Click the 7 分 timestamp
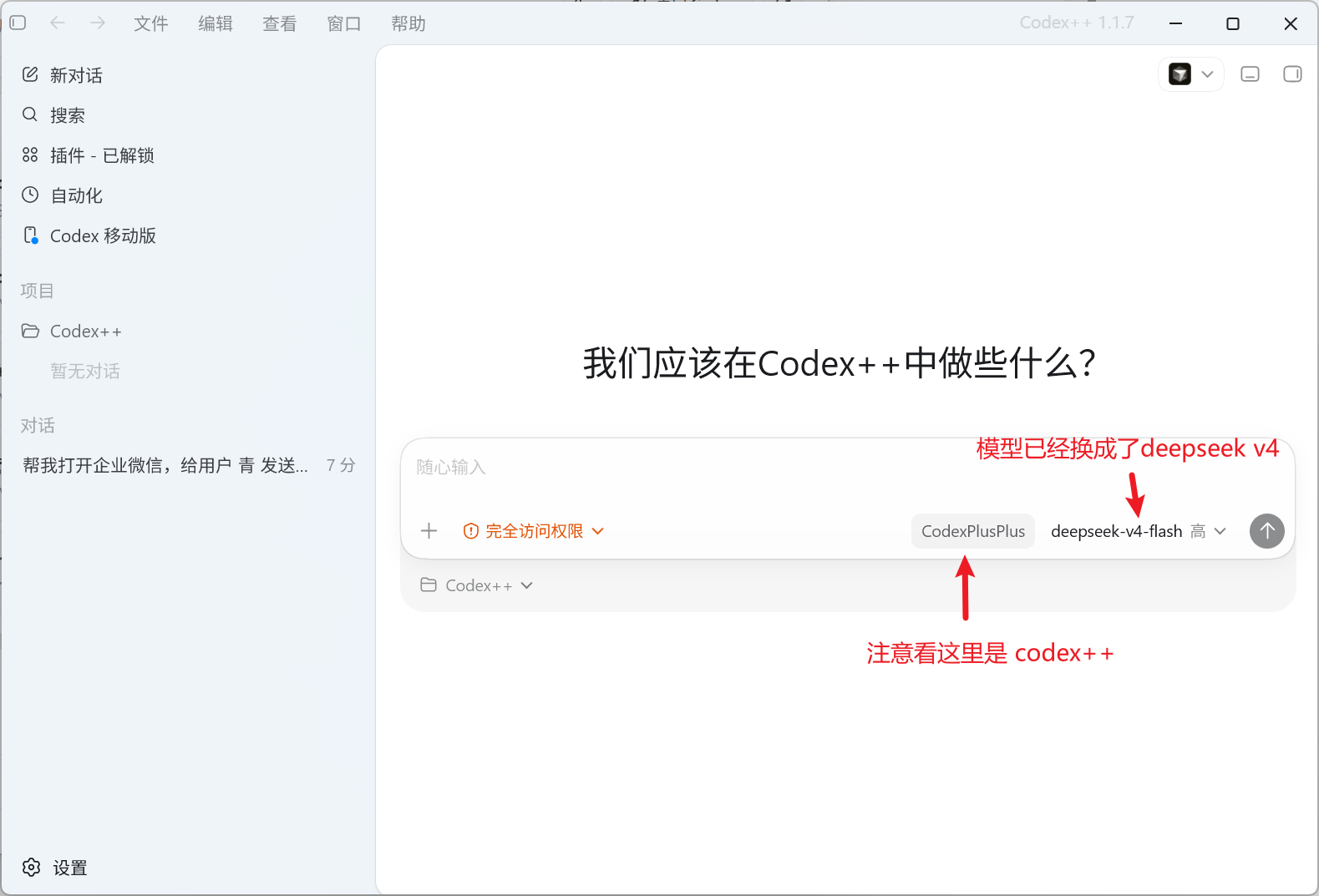 (341, 465)
